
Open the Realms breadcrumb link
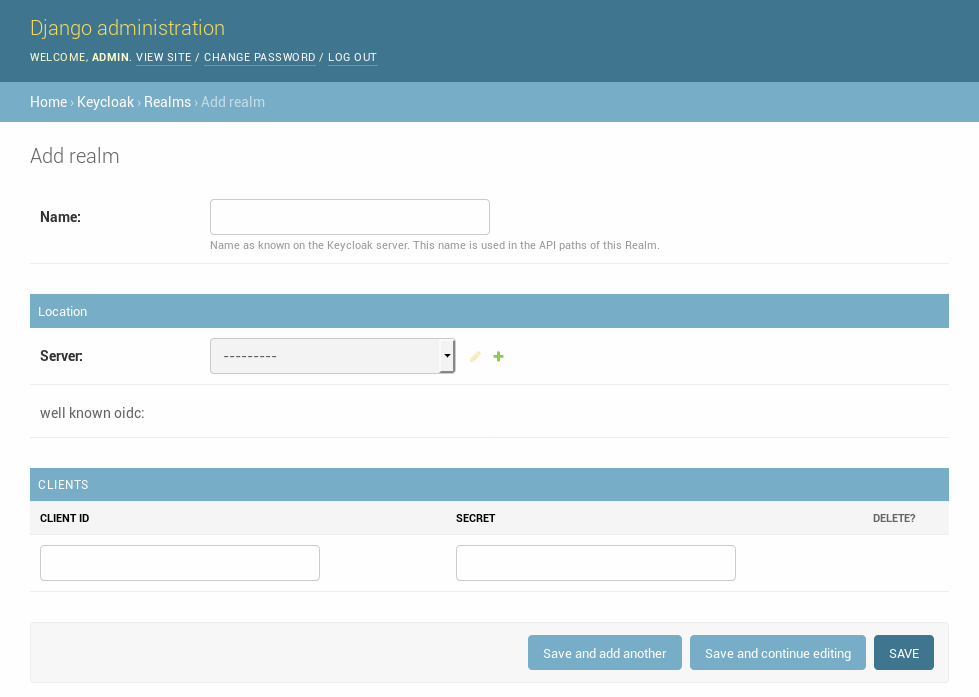pyautogui.click(x=167, y=102)
